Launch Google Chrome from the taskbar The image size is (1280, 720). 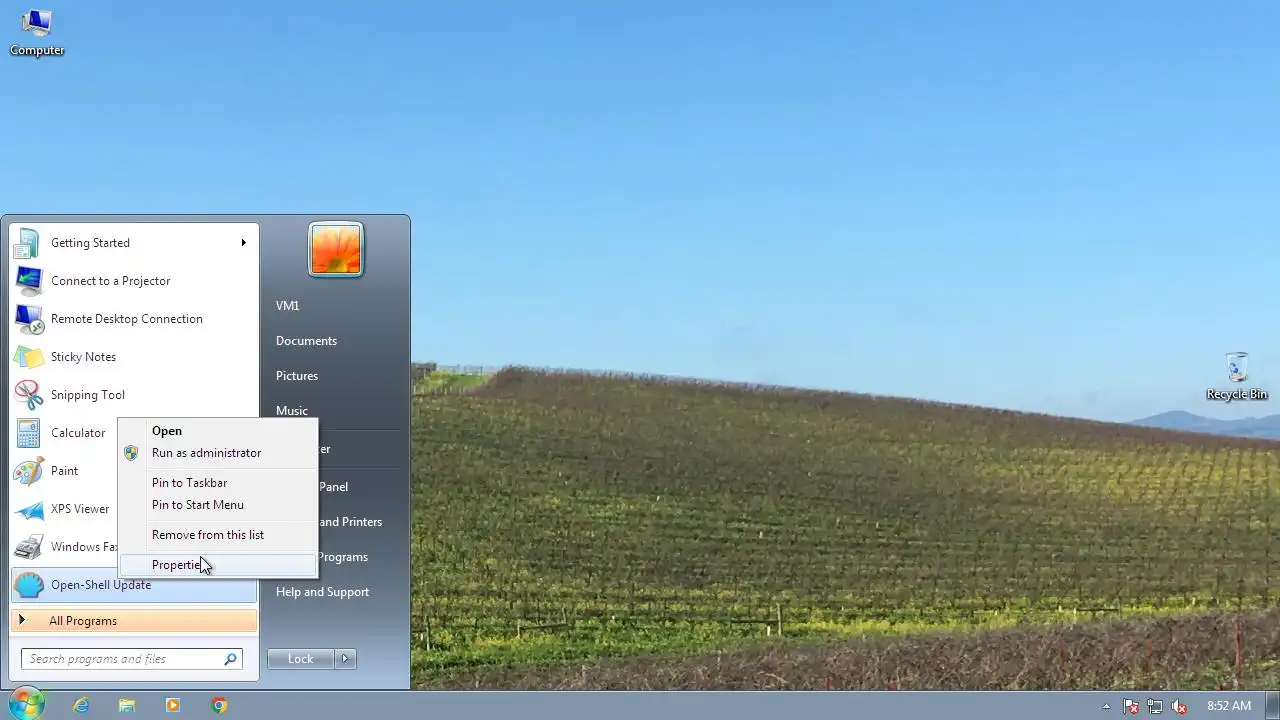point(219,705)
